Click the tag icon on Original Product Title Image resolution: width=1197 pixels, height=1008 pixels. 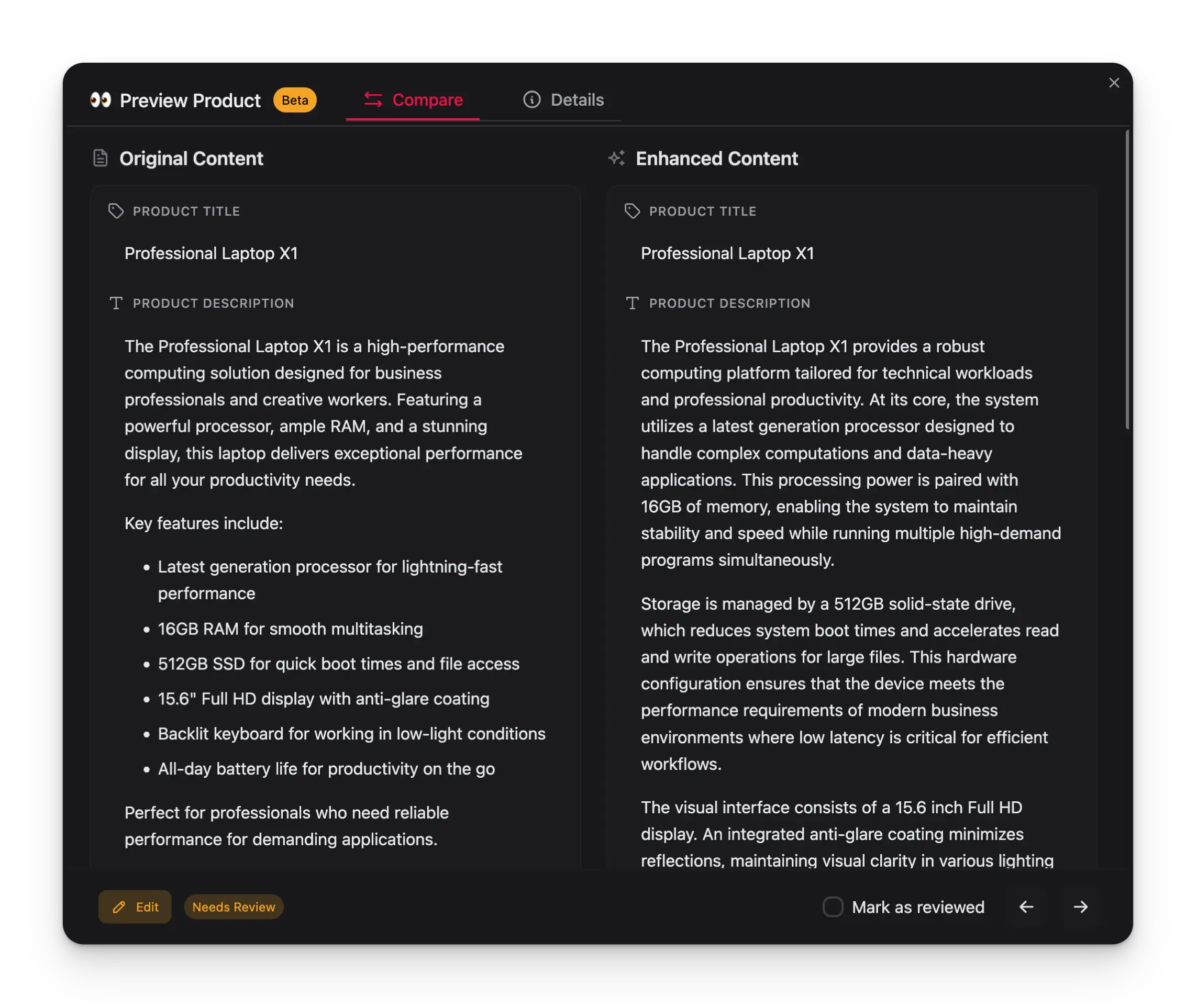point(116,211)
